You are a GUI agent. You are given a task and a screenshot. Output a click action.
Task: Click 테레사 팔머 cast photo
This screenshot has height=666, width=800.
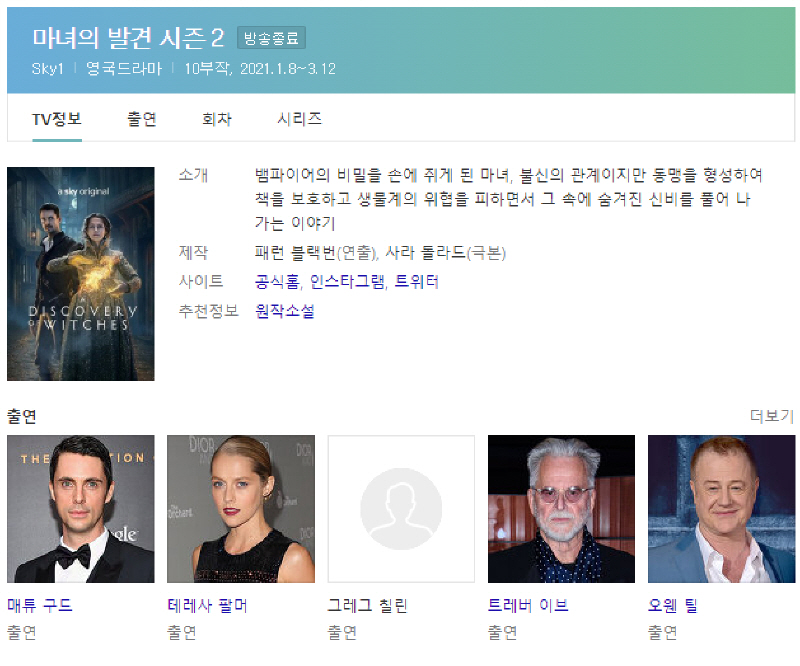pos(241,509)
